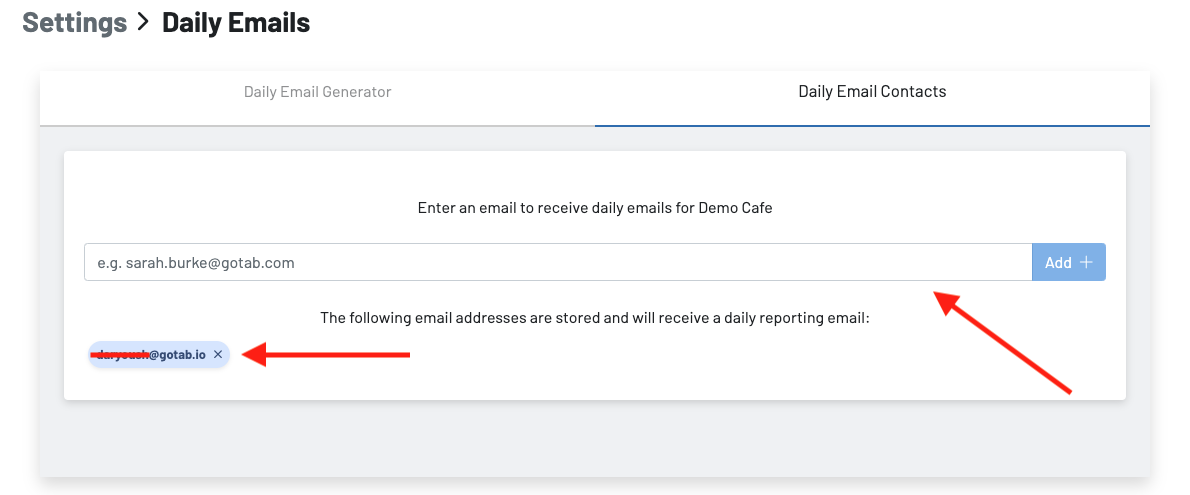Screen dimensions: 1190x495
Task: Click the breadcrumb chevron separator after Settings
Action: 144,22
